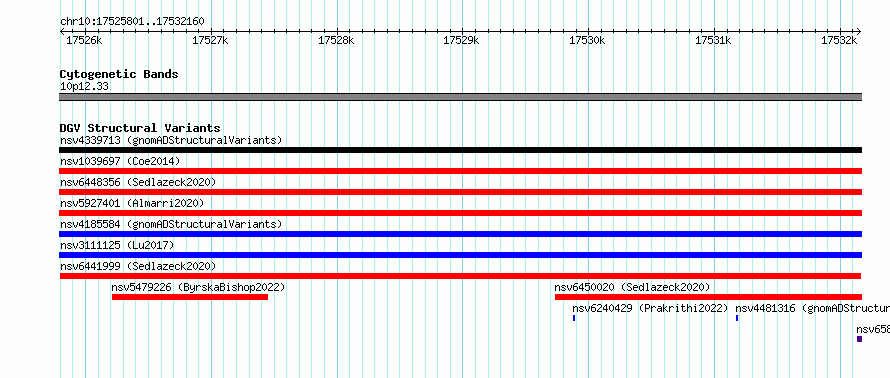The height and width of the screenshot is (378, 890).
Task: Click the nsv6441999 (Sedlazeck2020) label
Action: point(138,266)
